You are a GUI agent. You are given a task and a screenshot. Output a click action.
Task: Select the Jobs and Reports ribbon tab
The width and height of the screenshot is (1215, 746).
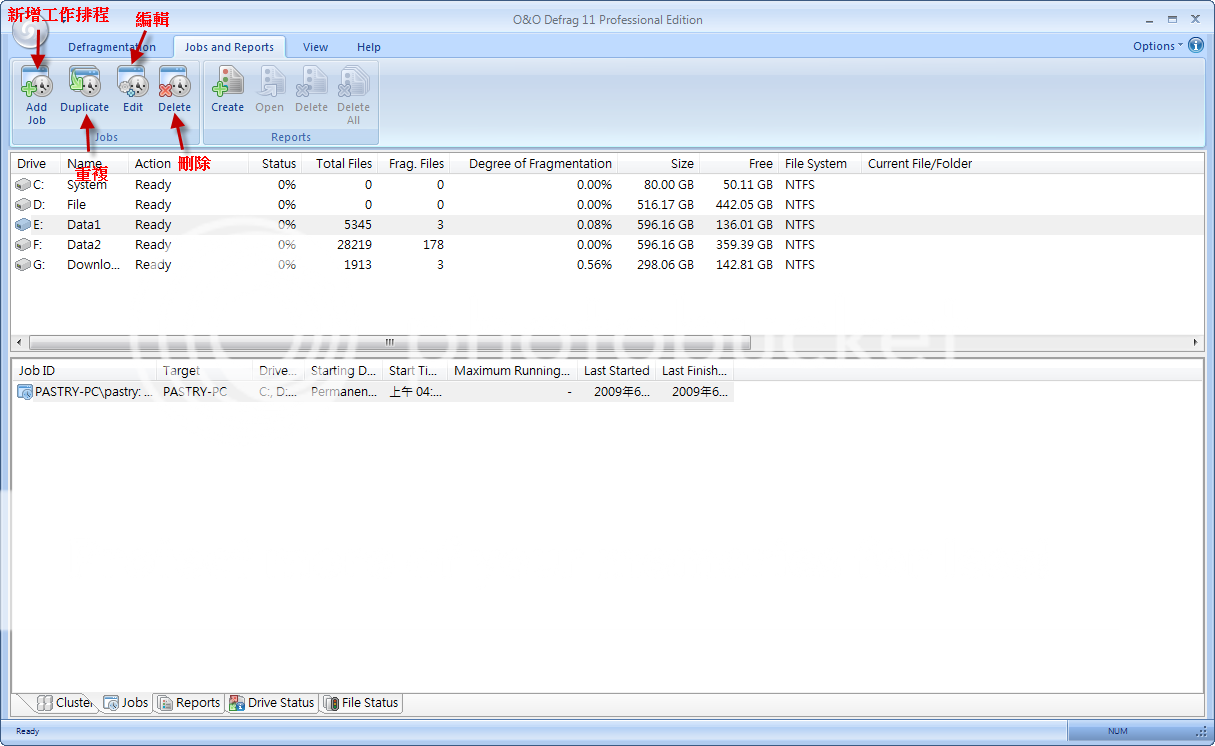(229, 47)
